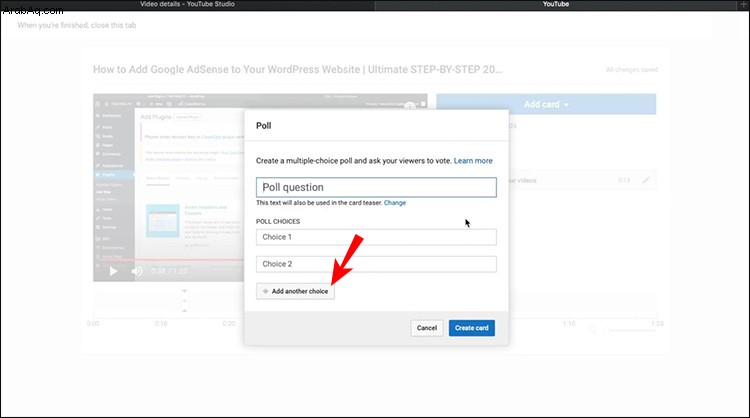This screenshot has width=750, height=418.
Task: Click the Choice 2 field
Action: click(x=376, y=264)
